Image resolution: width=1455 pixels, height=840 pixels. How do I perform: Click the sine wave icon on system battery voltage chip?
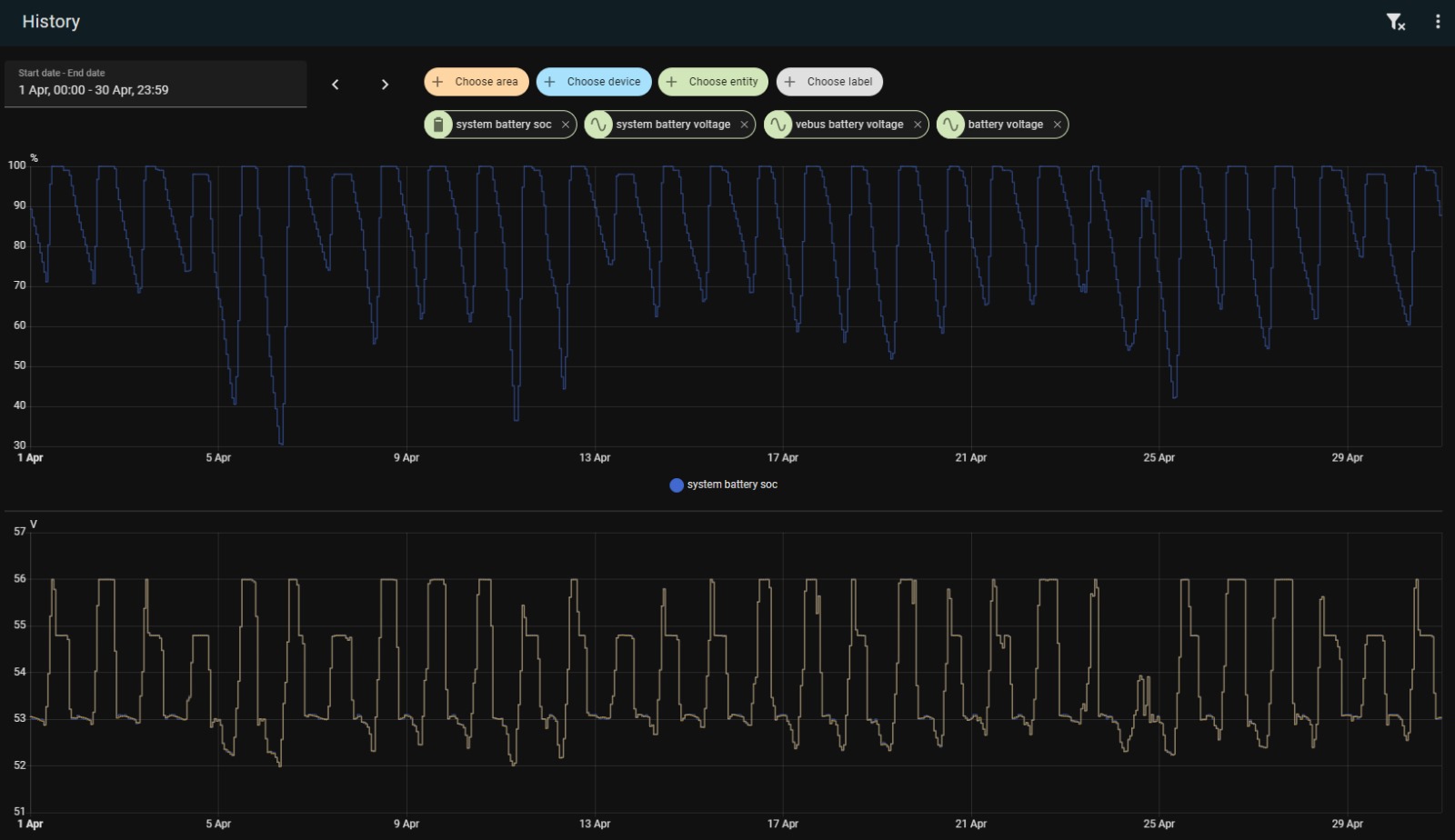(598, 125)
